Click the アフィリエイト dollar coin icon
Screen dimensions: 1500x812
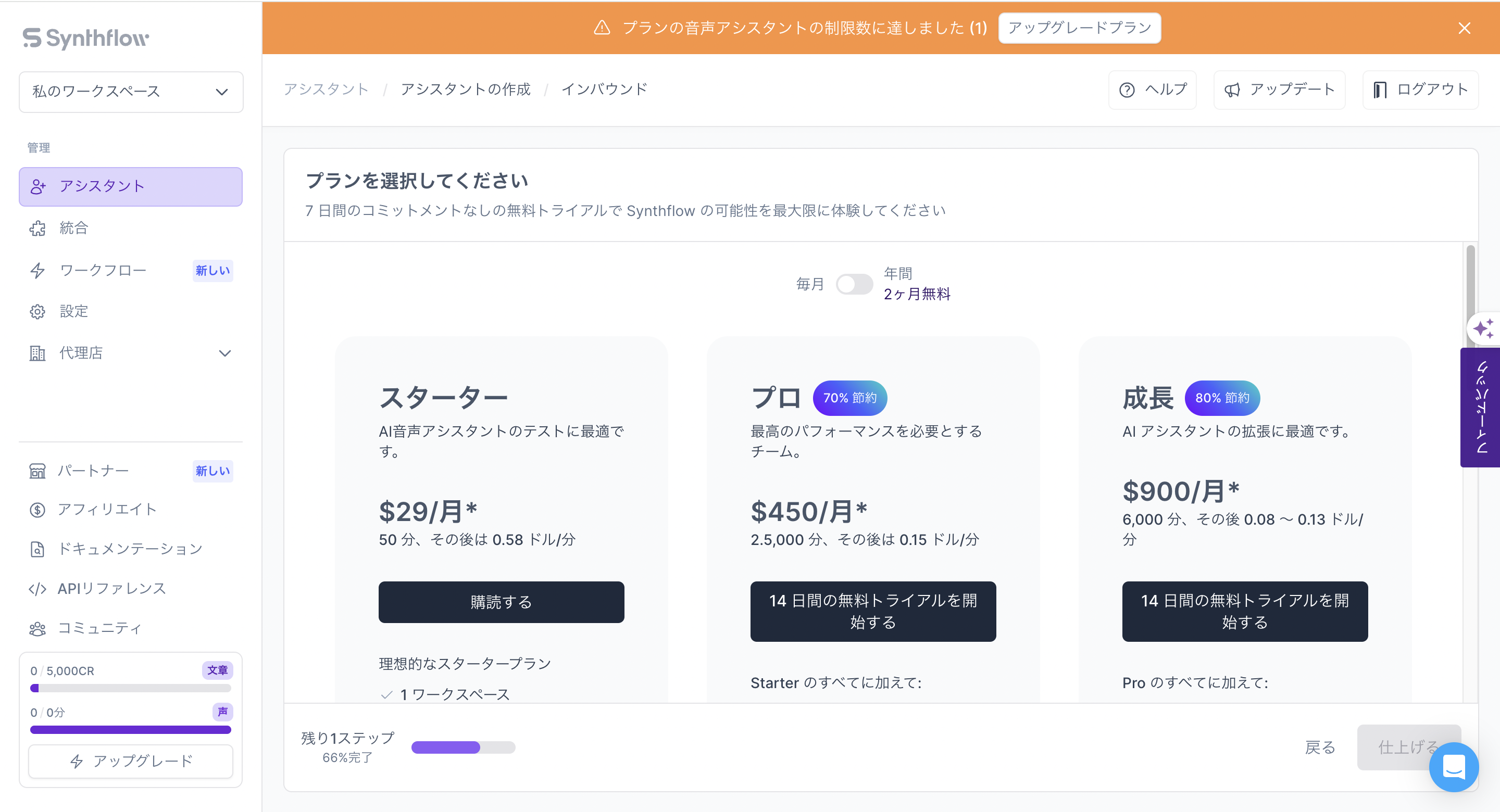(x=38, y=510)
